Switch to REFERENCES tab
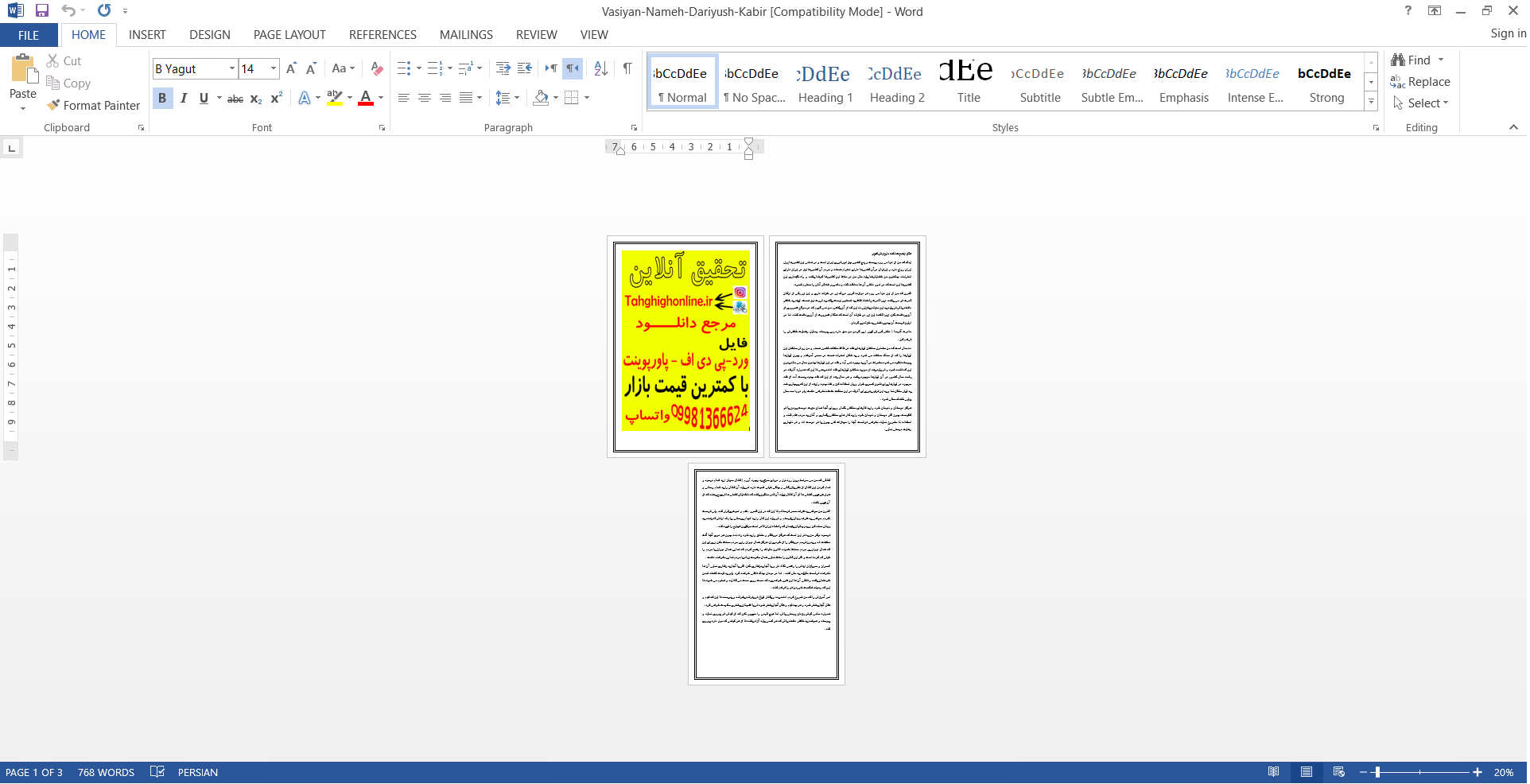Viewport: 1530px width, 784px height. (382, 35)
